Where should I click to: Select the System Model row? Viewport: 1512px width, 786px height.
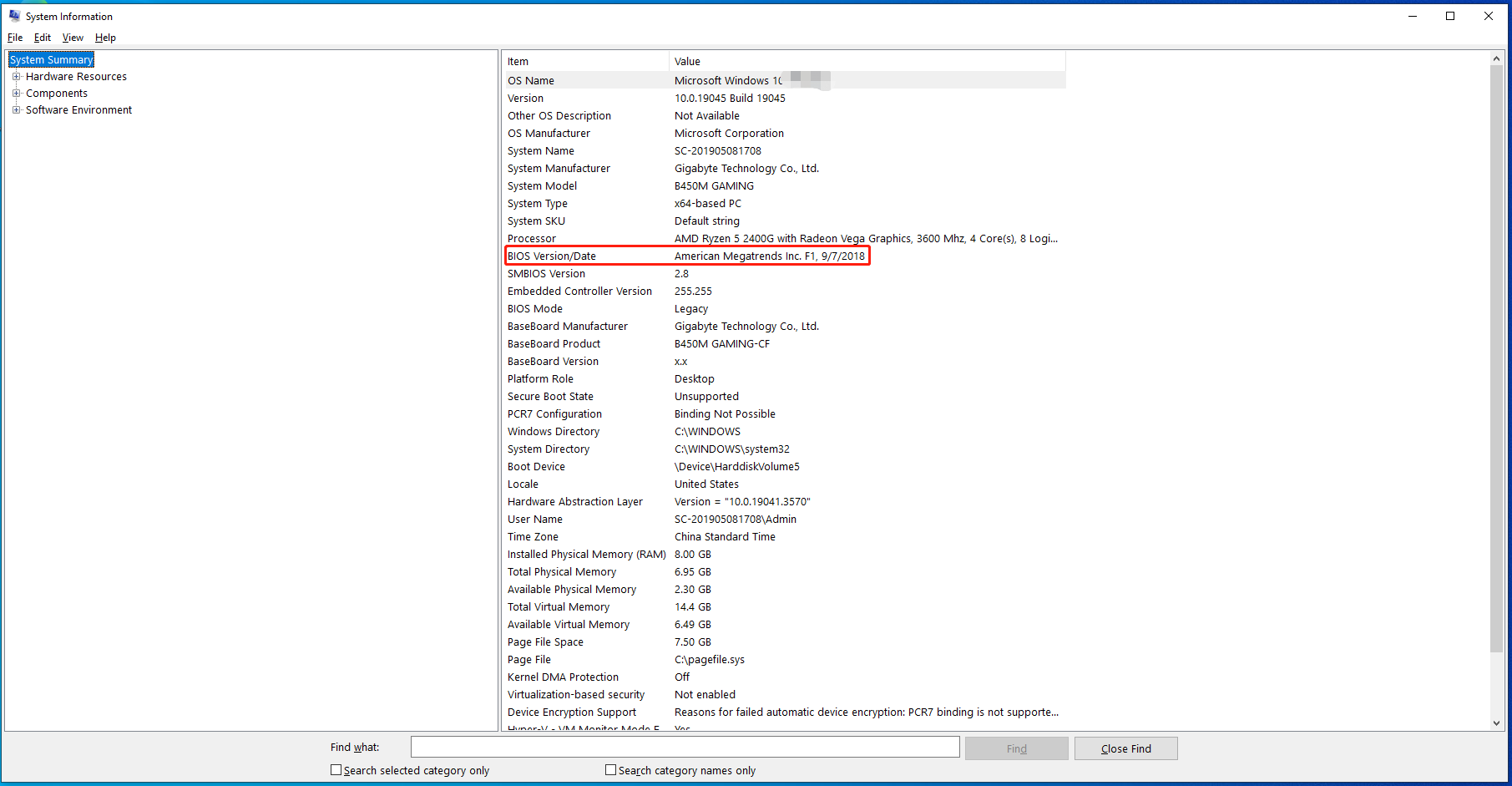click(x=784, y=185)
